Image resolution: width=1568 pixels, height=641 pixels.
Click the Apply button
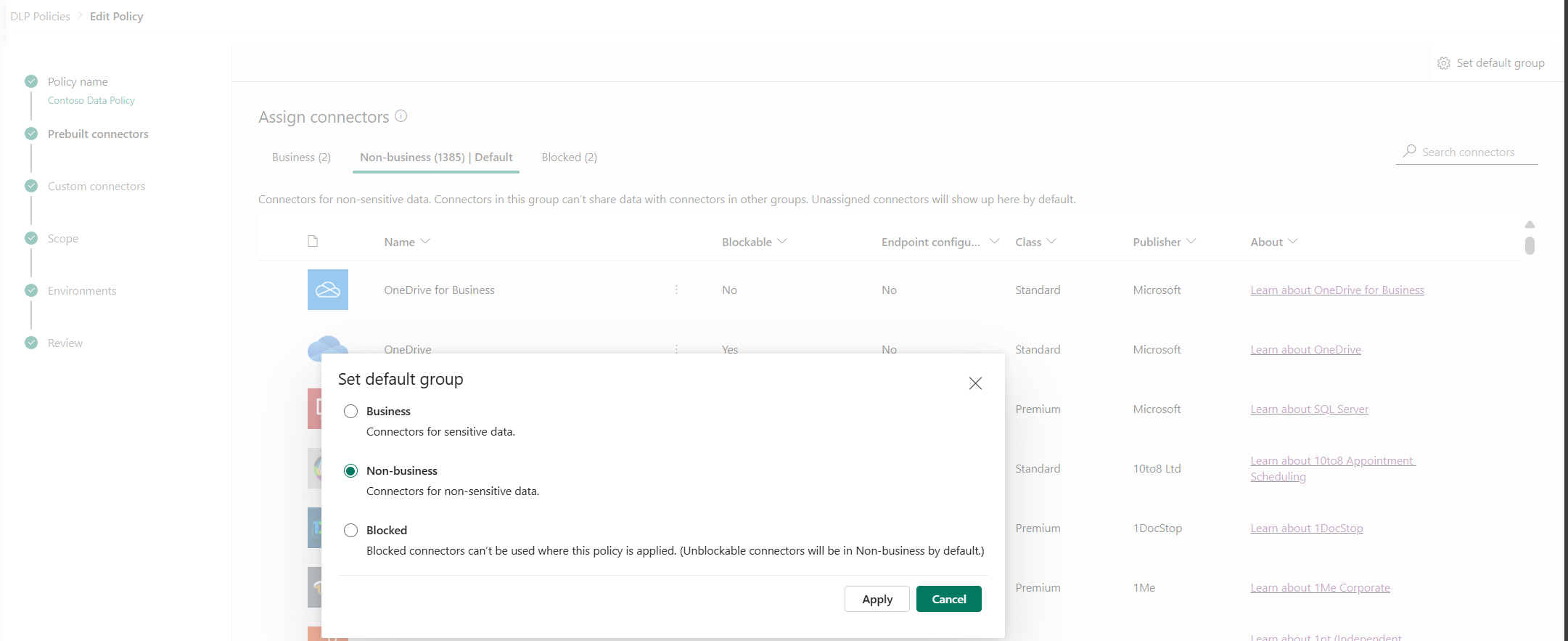coord(877,599)
